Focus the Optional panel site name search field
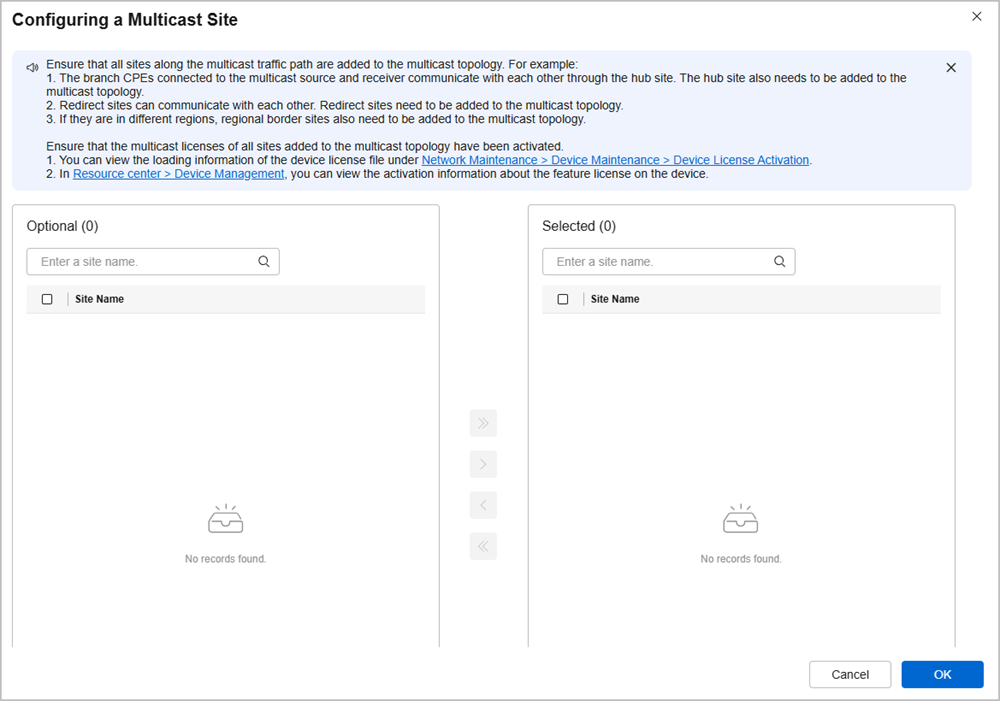Viewport: 1000px width, 701px height. coord(145,262)
